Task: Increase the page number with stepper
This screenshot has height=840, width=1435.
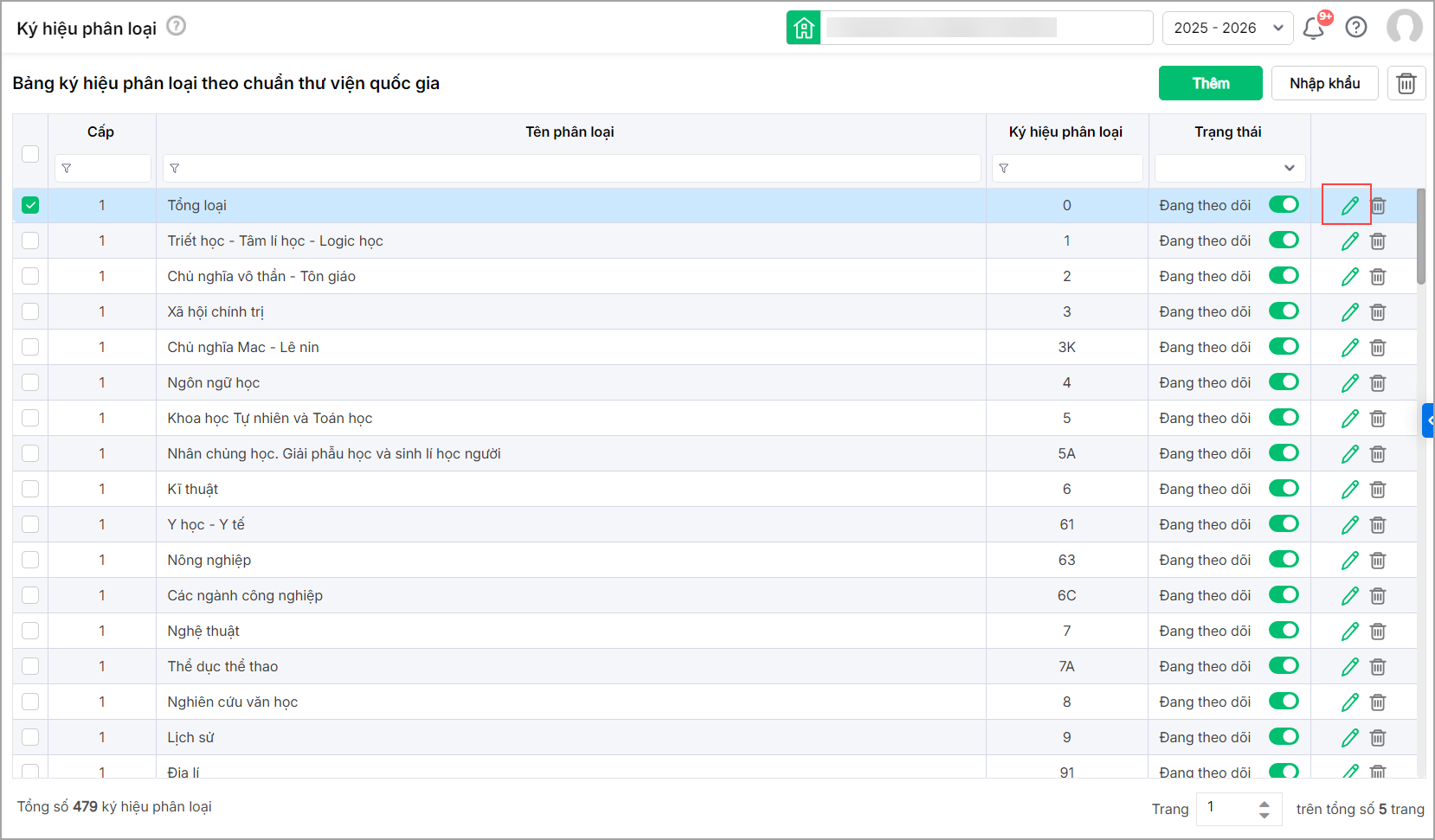Action: [1264, 803]
